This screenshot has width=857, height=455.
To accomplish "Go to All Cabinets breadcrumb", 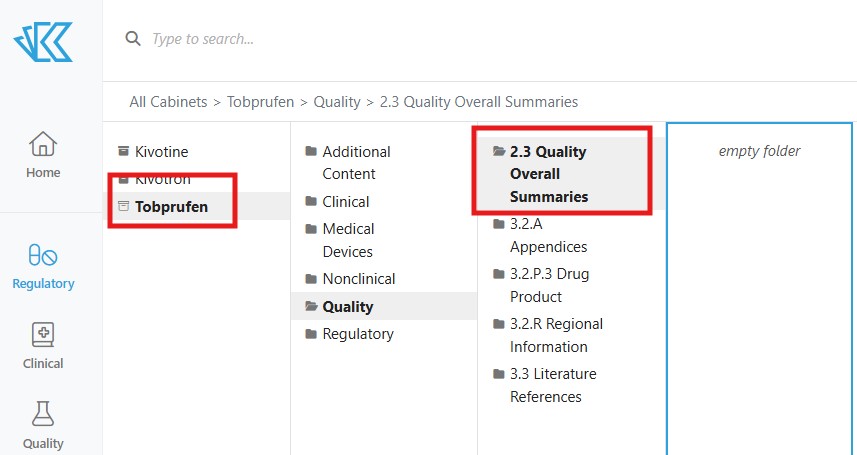I will [x=168, y=102].
